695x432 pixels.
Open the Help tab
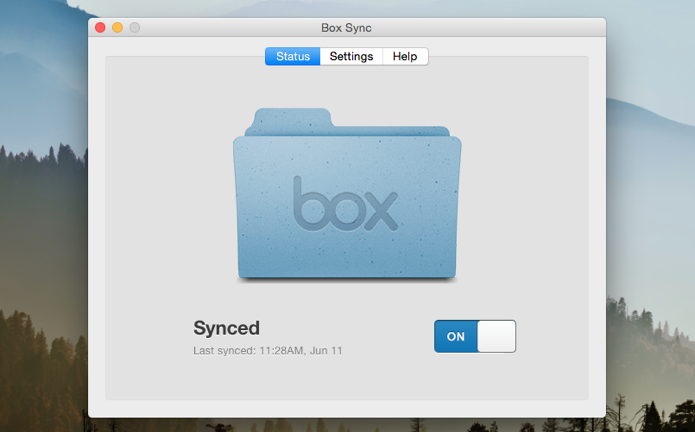(x=405, y=56)
